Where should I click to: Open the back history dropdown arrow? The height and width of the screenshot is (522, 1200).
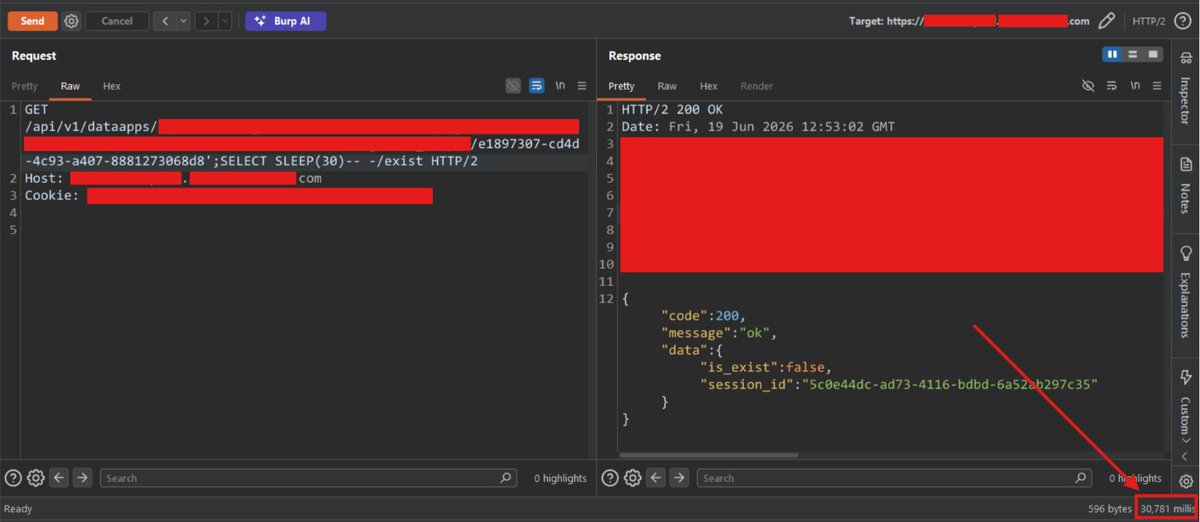tap(183, 20)
